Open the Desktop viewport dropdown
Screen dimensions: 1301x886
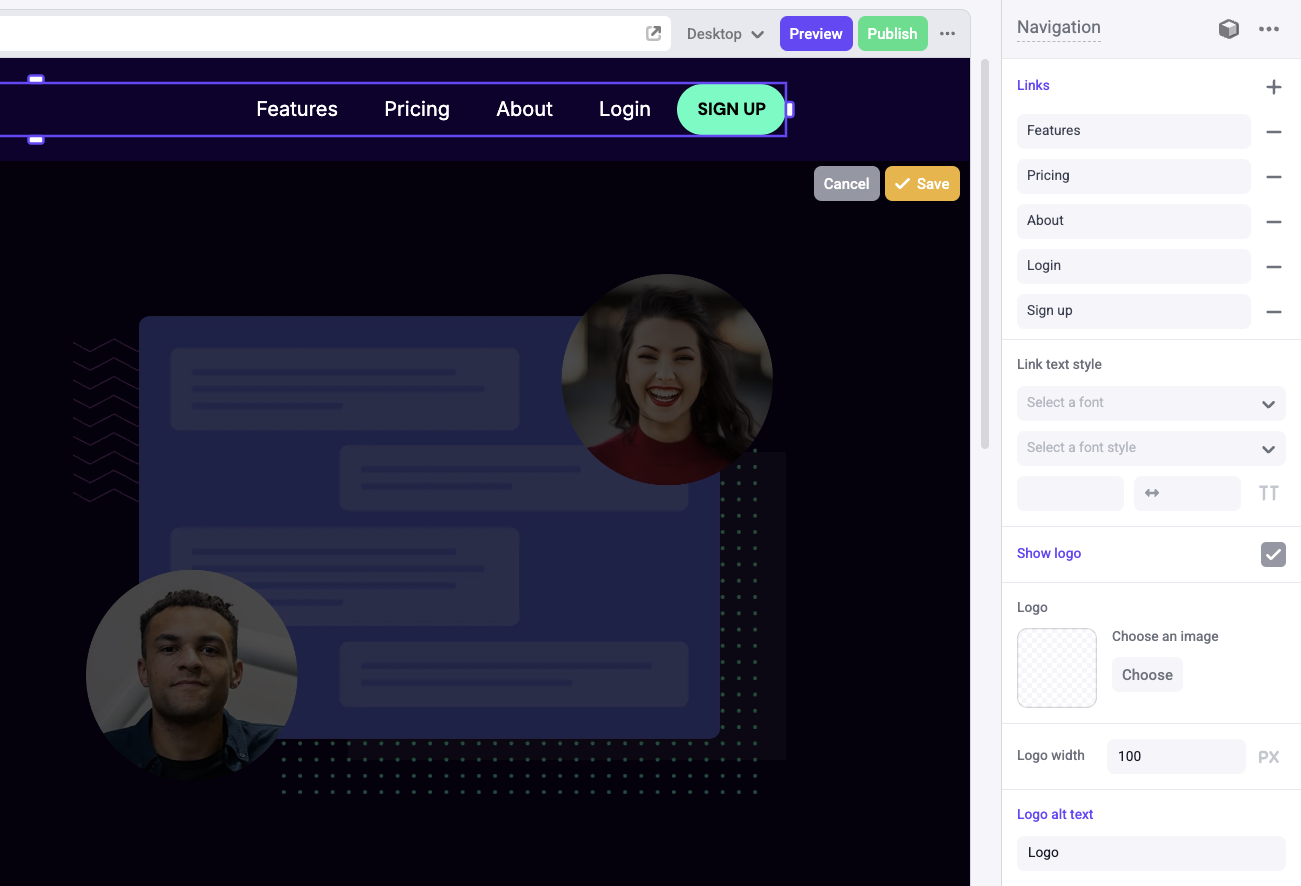coord(725,34)
